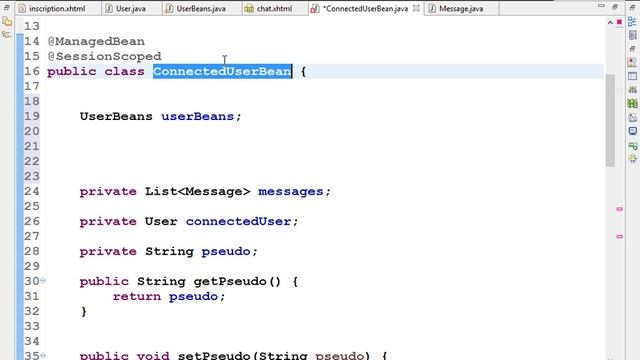Open the Type Hierarchy fast view
640x360 pixels.
[7, 35]
